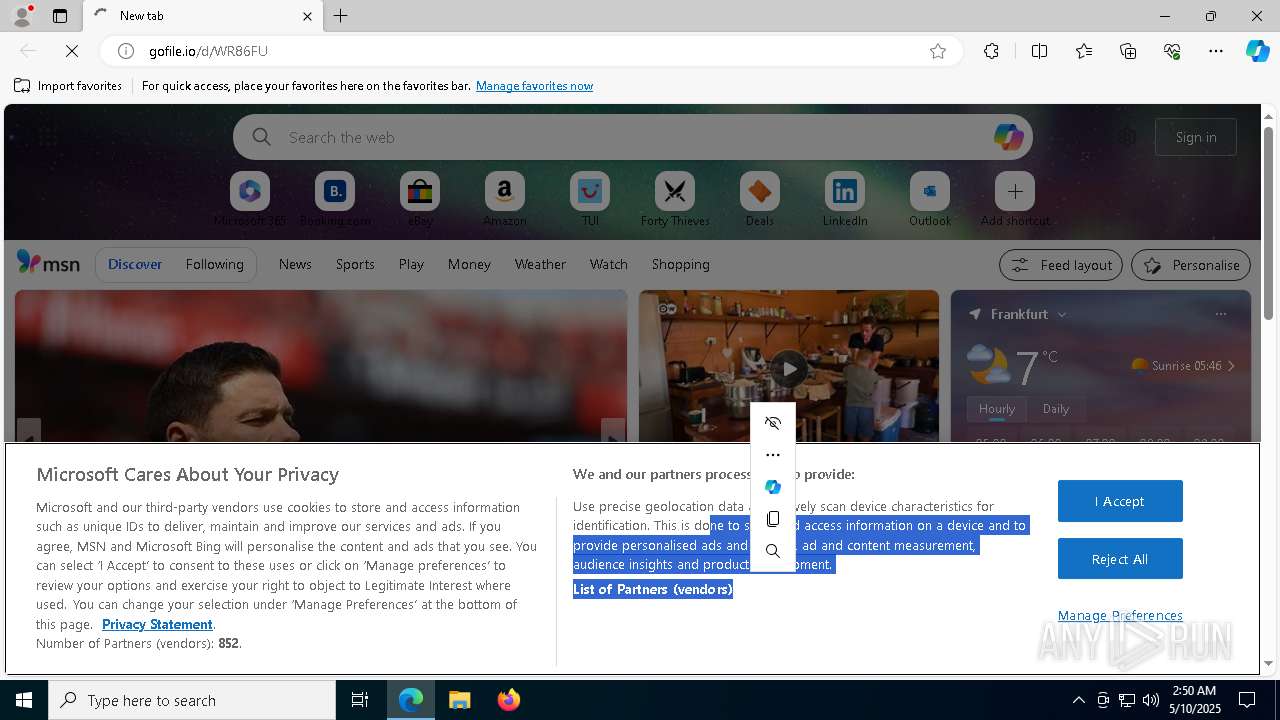Copy selected text icon

pos(772,519)
